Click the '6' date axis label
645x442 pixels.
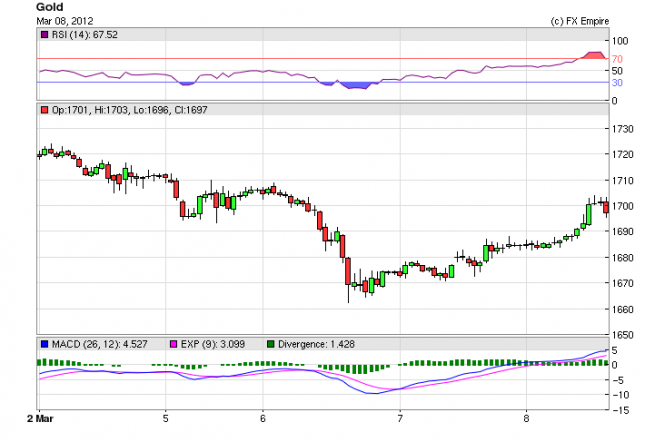point(263,419)
